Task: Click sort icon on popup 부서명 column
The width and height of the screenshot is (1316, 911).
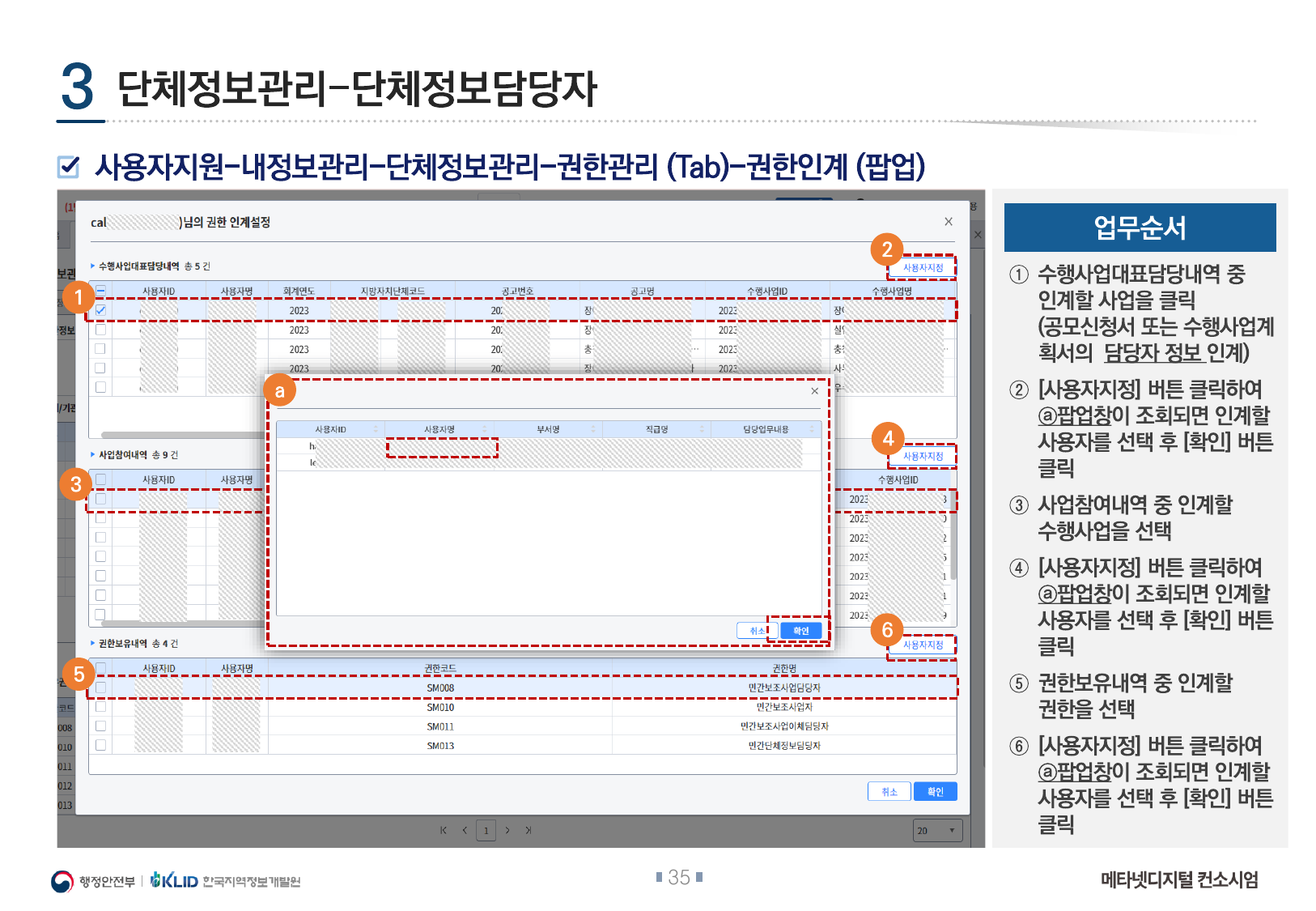Action: (x=593, y=429)
